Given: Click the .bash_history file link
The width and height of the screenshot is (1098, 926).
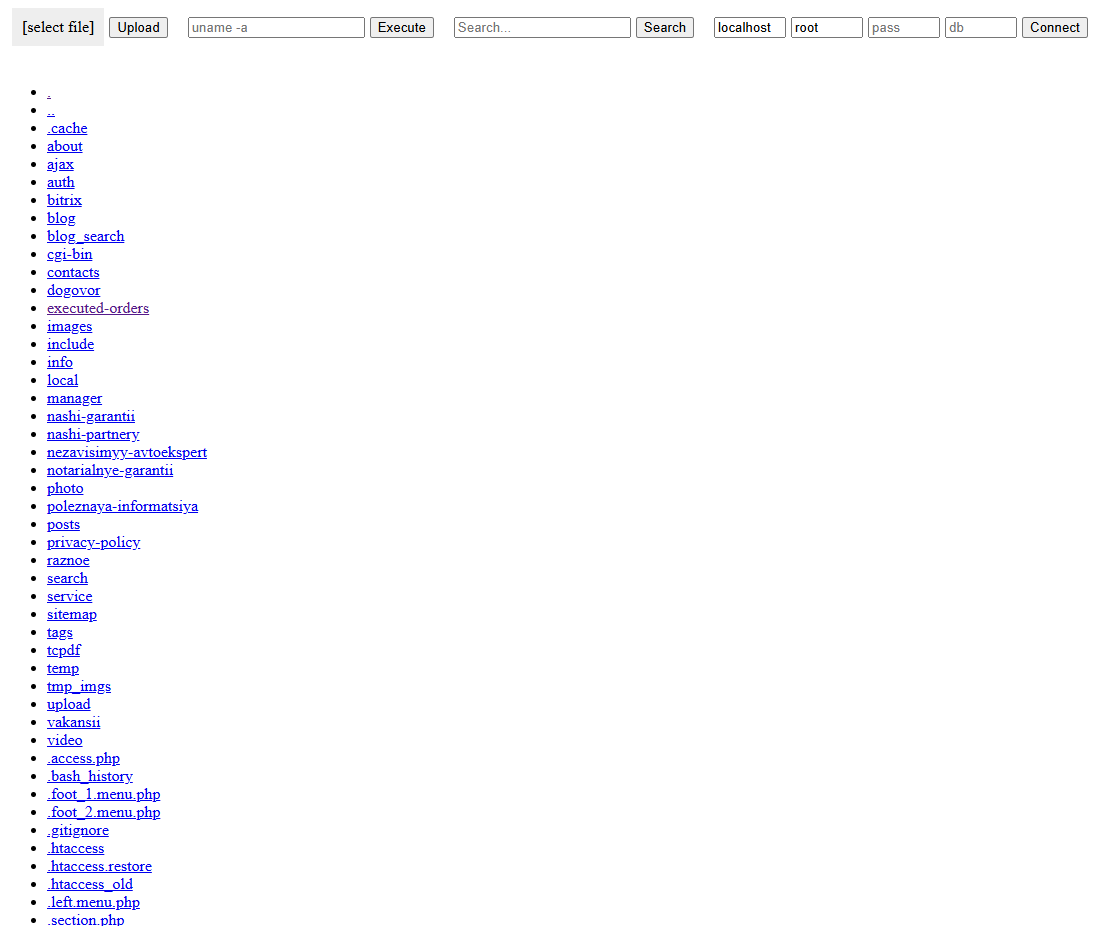Looking at the screenshot, I should [90, 776].
